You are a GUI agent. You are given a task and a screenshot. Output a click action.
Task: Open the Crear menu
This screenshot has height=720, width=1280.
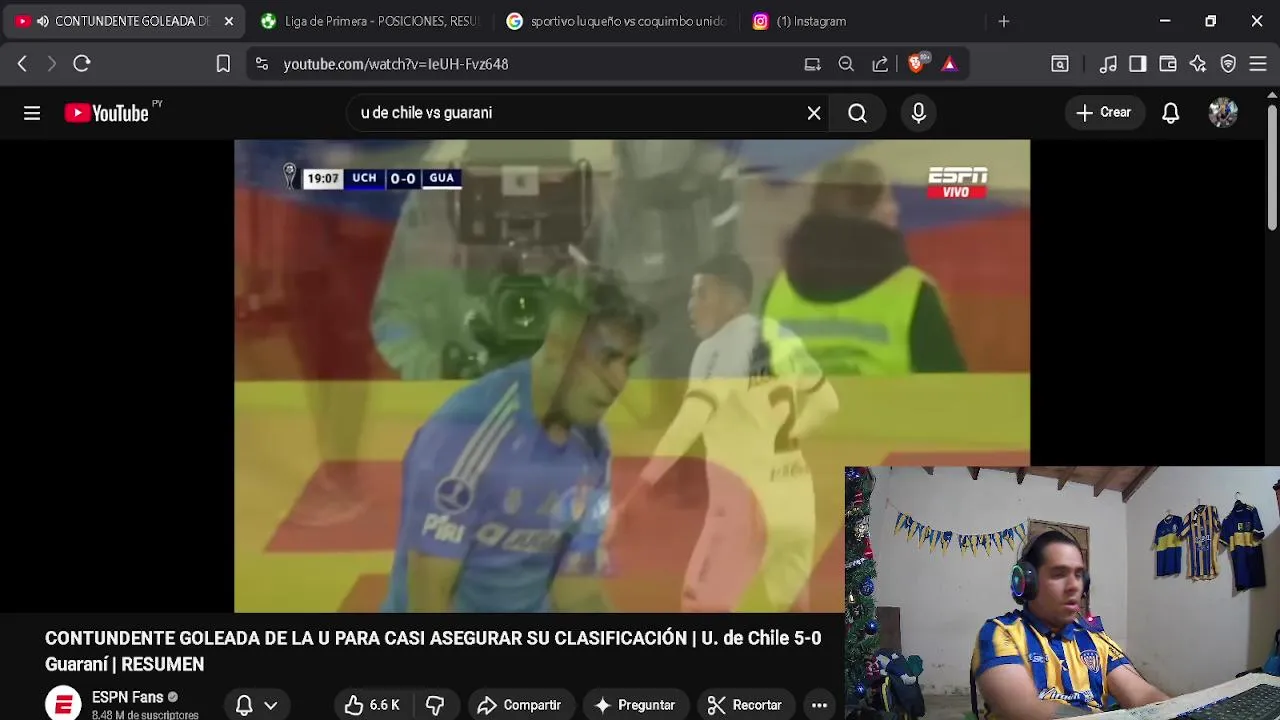[1103, 113]
